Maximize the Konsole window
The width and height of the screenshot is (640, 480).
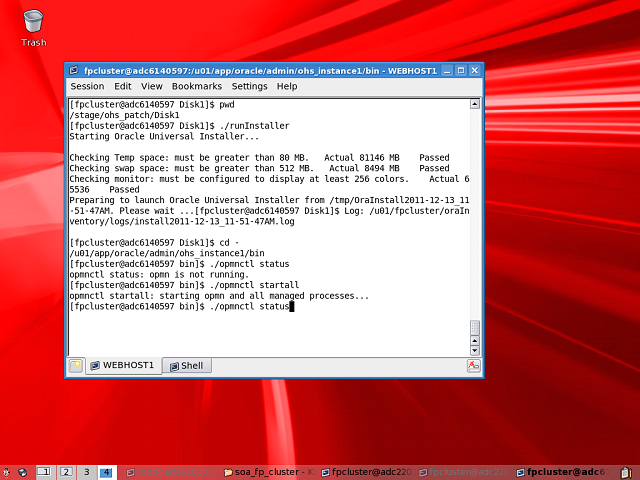(461, 71)
